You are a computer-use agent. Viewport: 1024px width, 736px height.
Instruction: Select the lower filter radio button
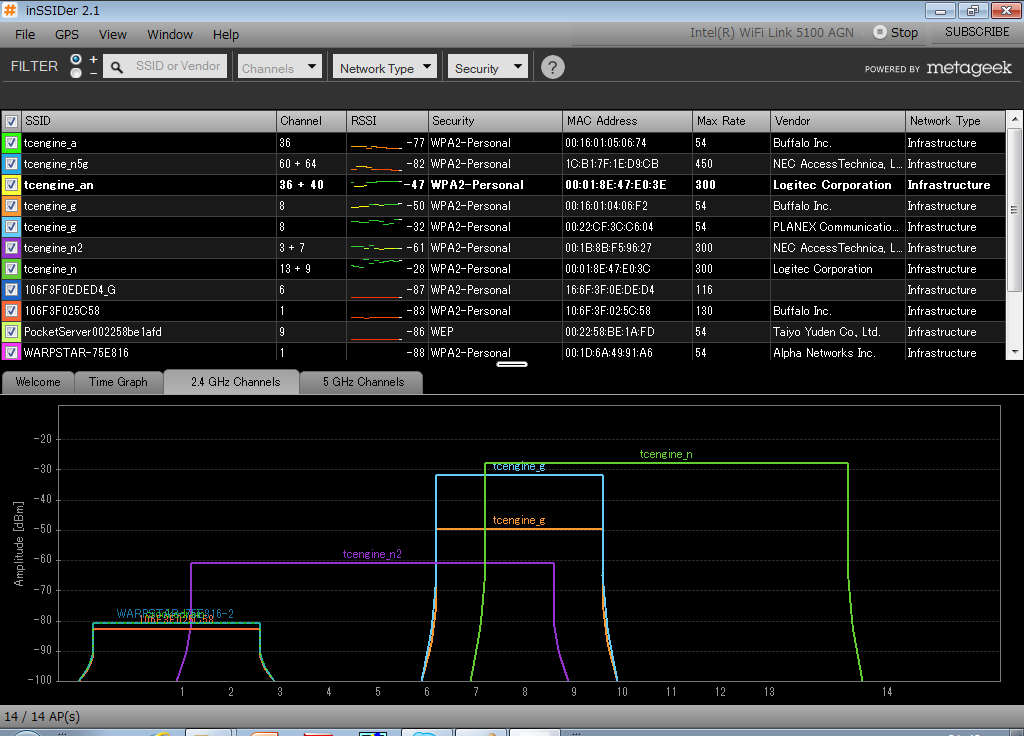76,72
